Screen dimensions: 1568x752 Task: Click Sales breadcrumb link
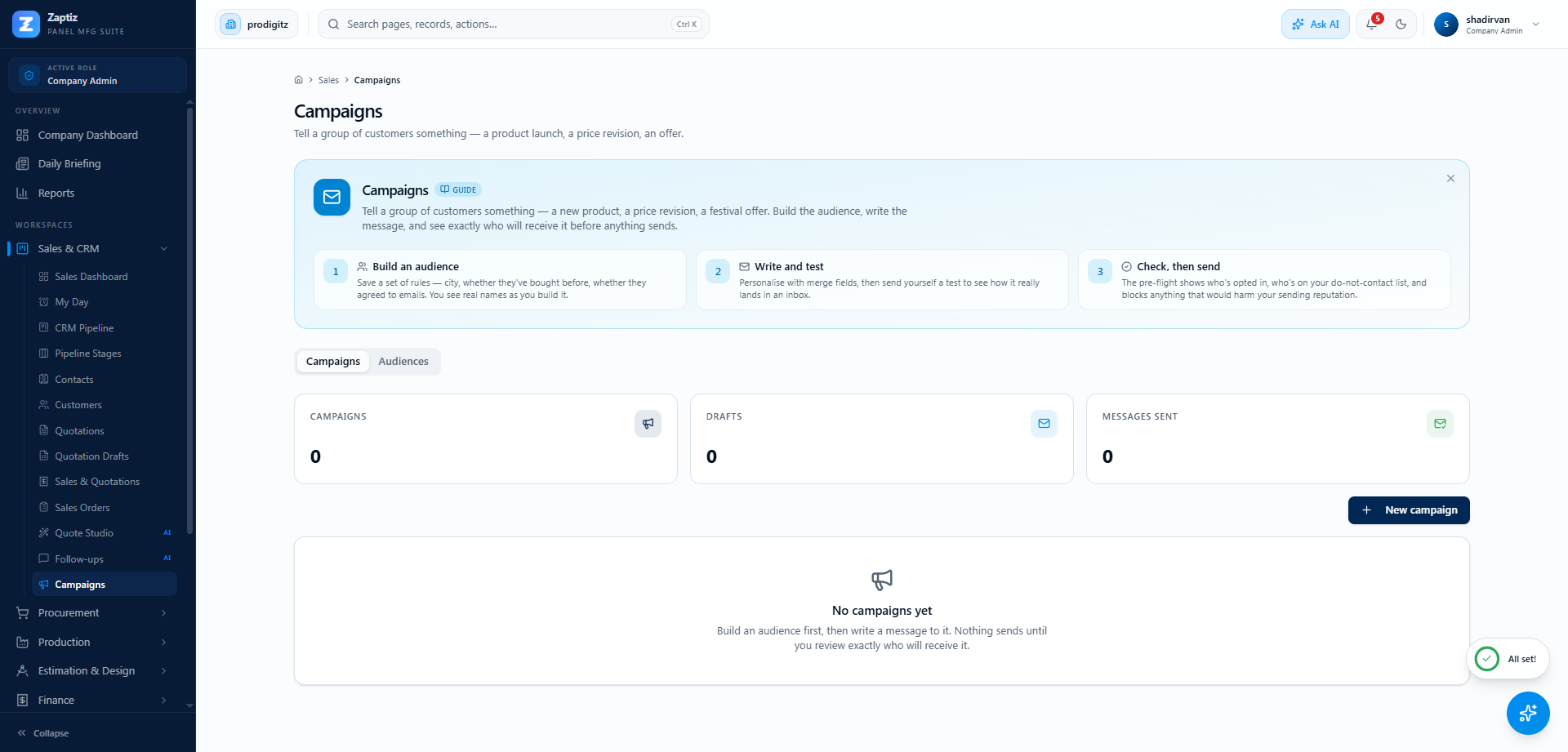[x=328, y=80]
